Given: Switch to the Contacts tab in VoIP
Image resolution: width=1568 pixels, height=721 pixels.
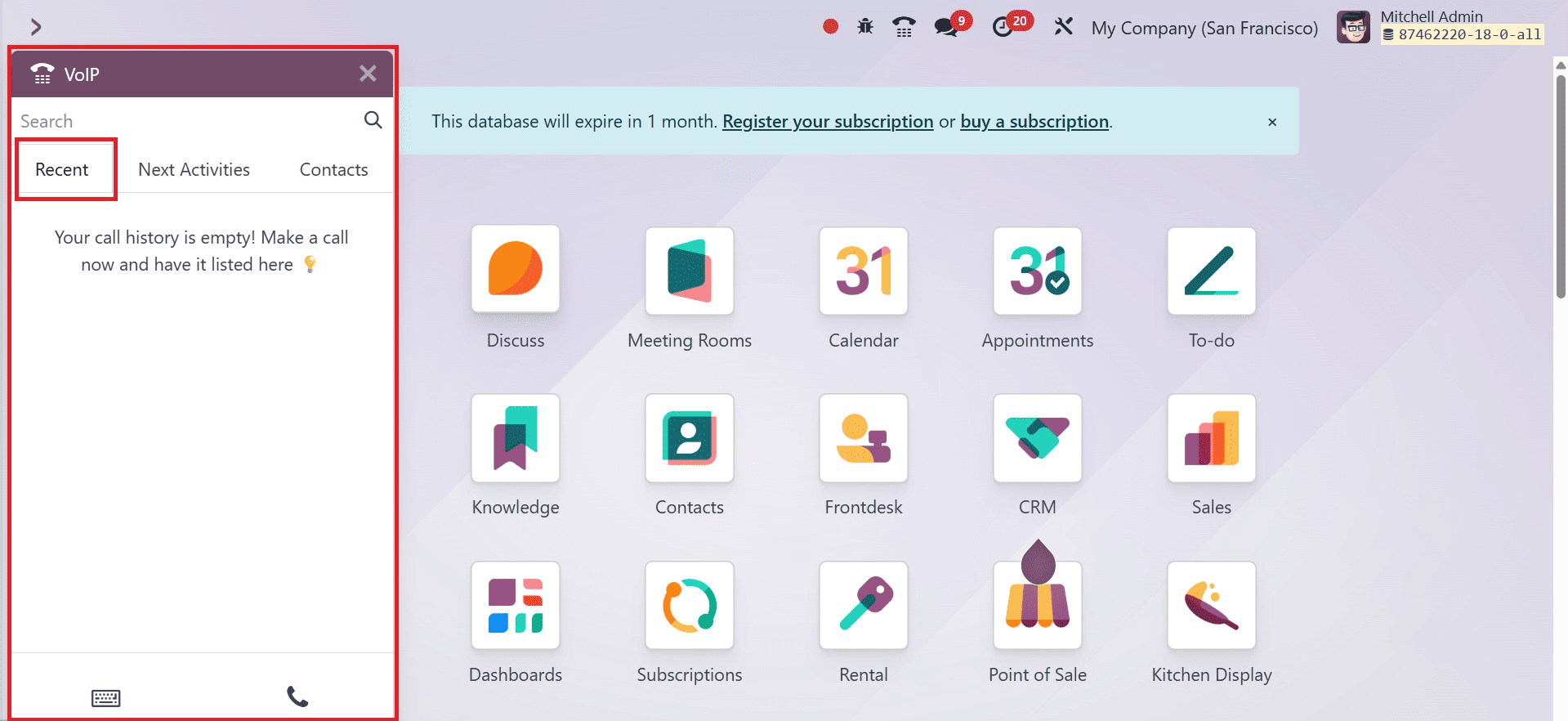Looking at the screenshot, I should click(x=333, y=170).
